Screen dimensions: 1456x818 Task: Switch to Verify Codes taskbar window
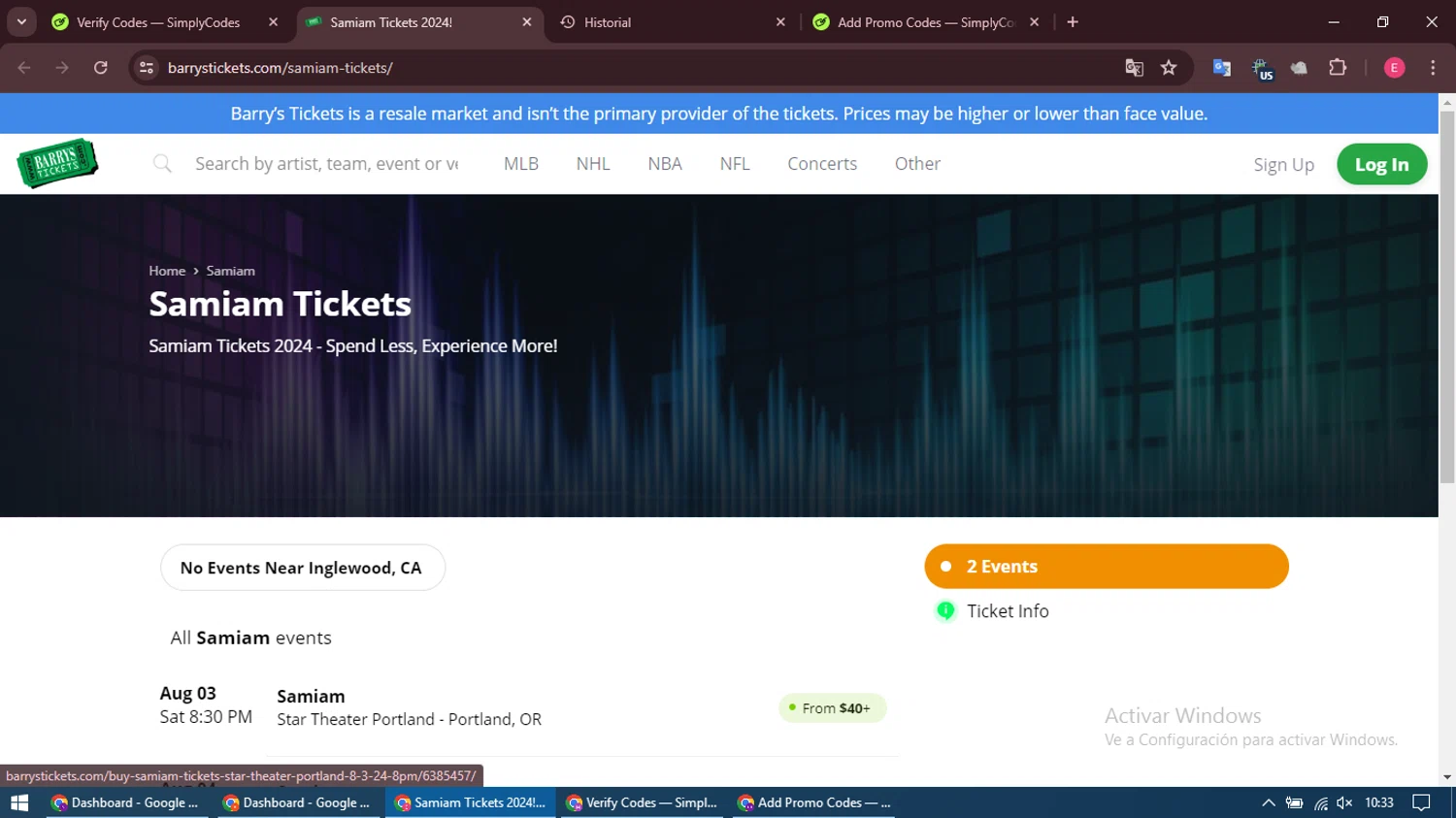pyautogui.click(x=642, y=802)
